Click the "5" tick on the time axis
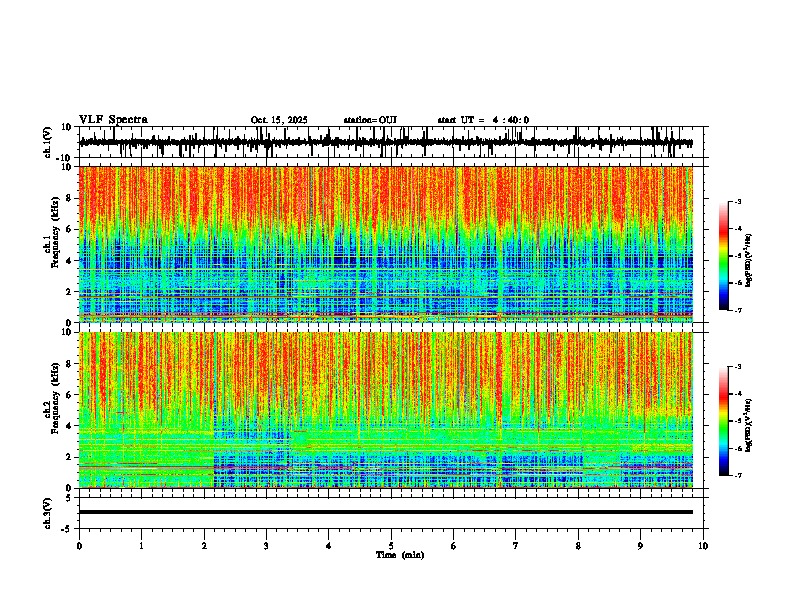 tap(391, 546)
